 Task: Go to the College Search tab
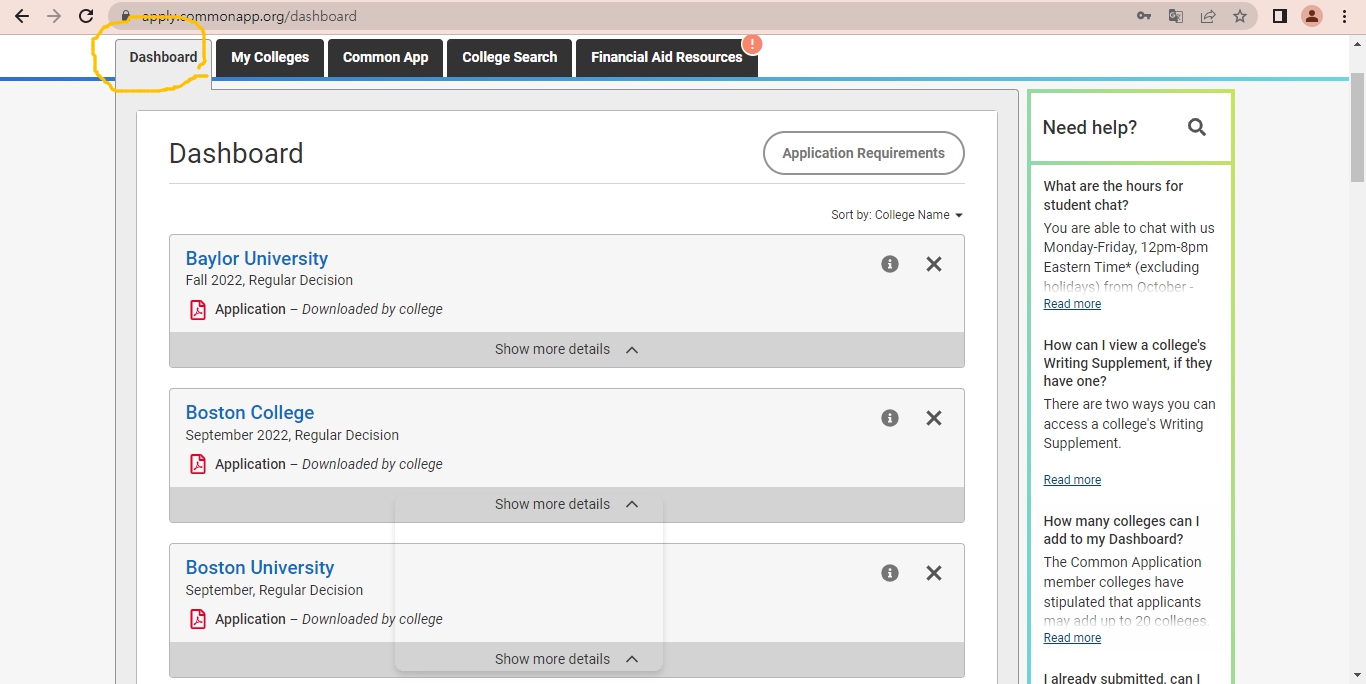pyautogui.click(x=509, y=57)
